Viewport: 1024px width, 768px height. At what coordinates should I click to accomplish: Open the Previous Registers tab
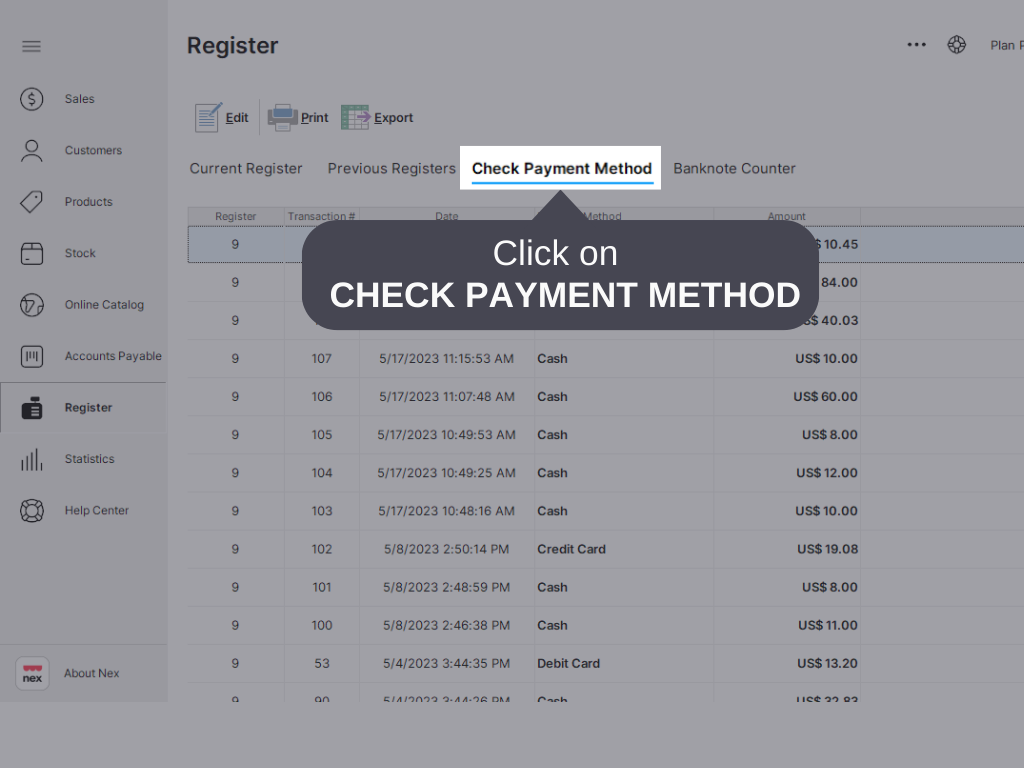point(391,169)
